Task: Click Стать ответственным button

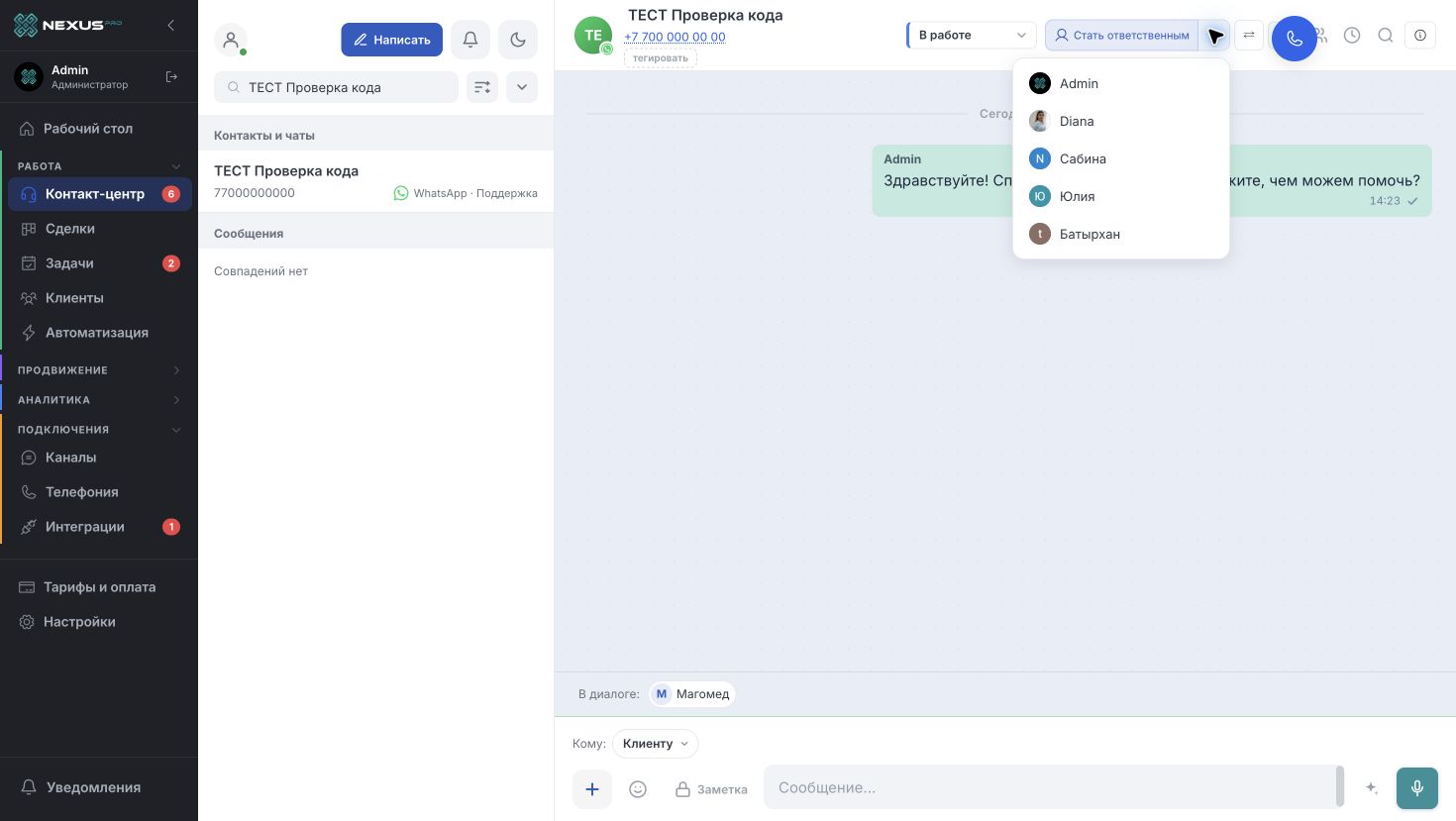Action: (1121, 36)
